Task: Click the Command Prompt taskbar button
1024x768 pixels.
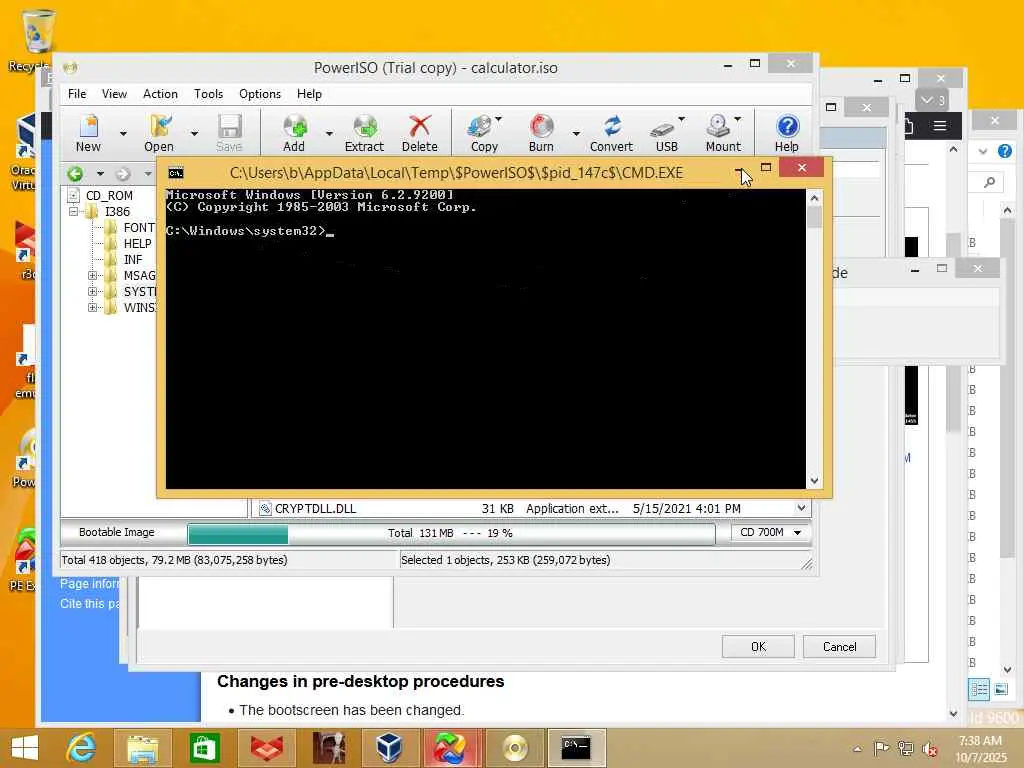Action: point(577,747)
